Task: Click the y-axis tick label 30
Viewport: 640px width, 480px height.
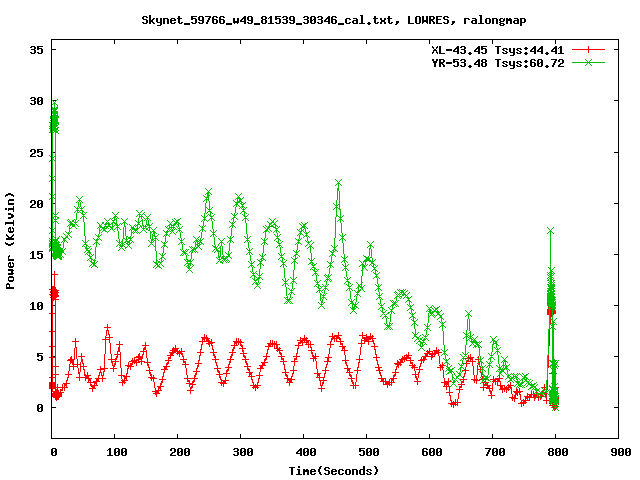Action: [x=36, y=101]
